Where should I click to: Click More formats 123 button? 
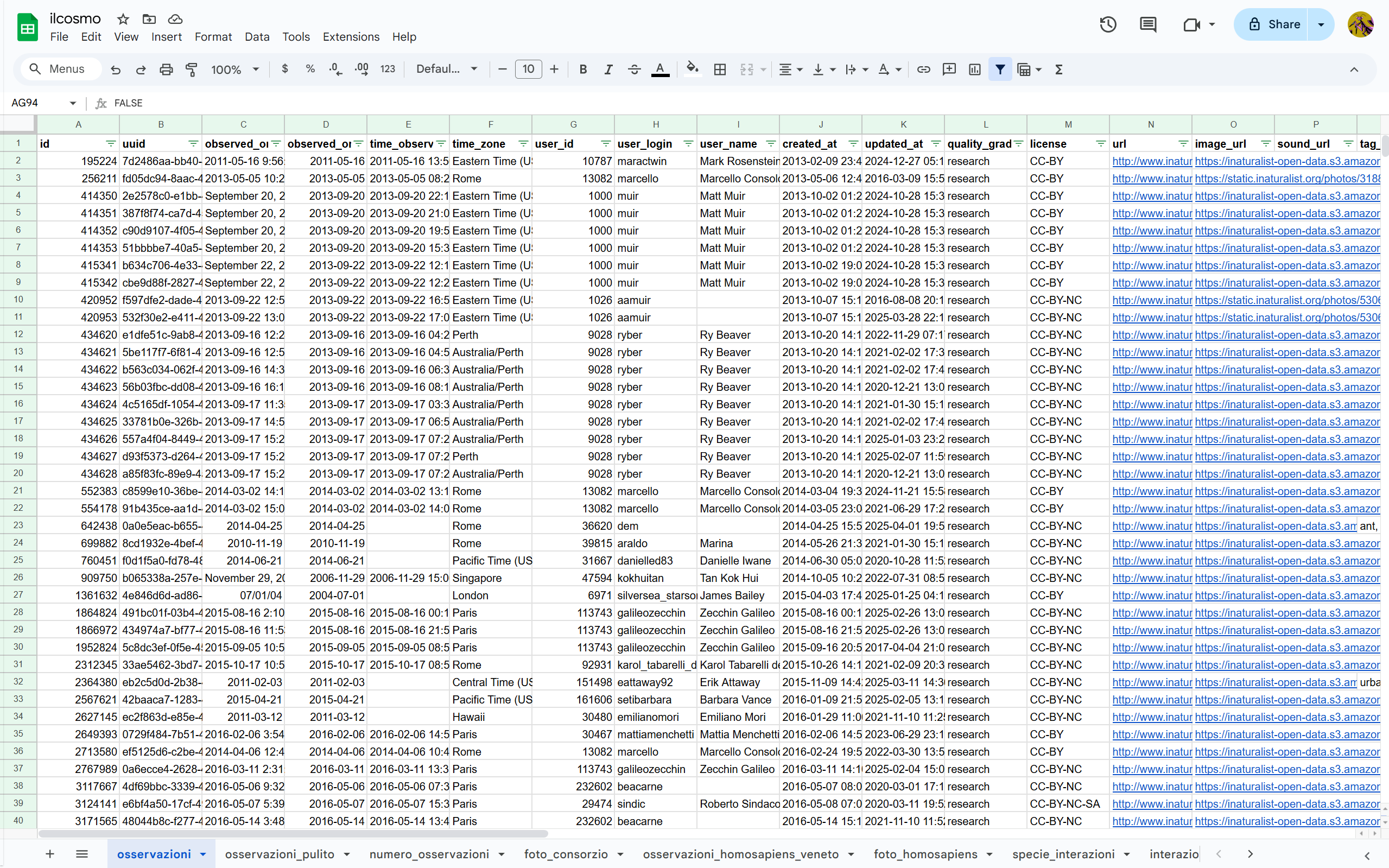click(388, 69)
